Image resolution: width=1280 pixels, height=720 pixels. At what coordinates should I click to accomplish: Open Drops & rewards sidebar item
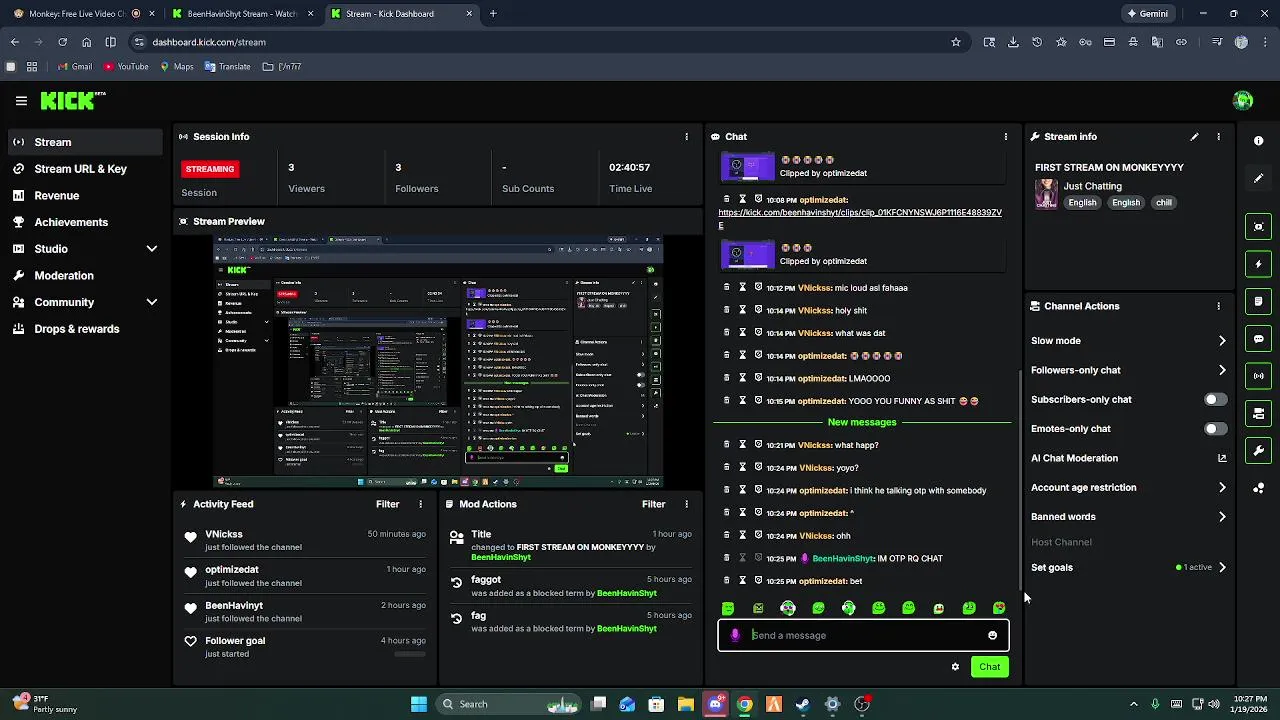85,329
